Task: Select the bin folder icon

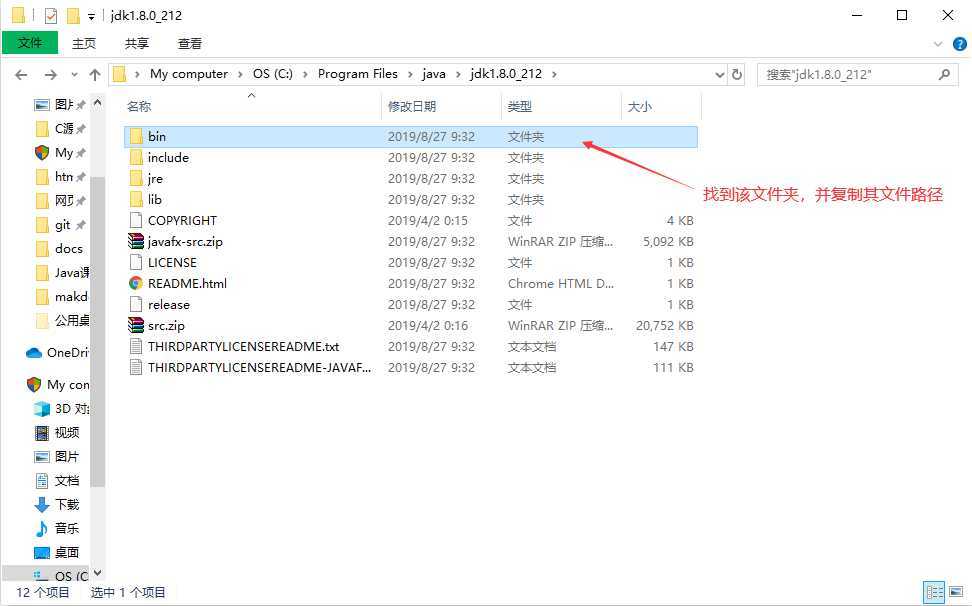Action: pyautogui.click(x=136, y=136)
